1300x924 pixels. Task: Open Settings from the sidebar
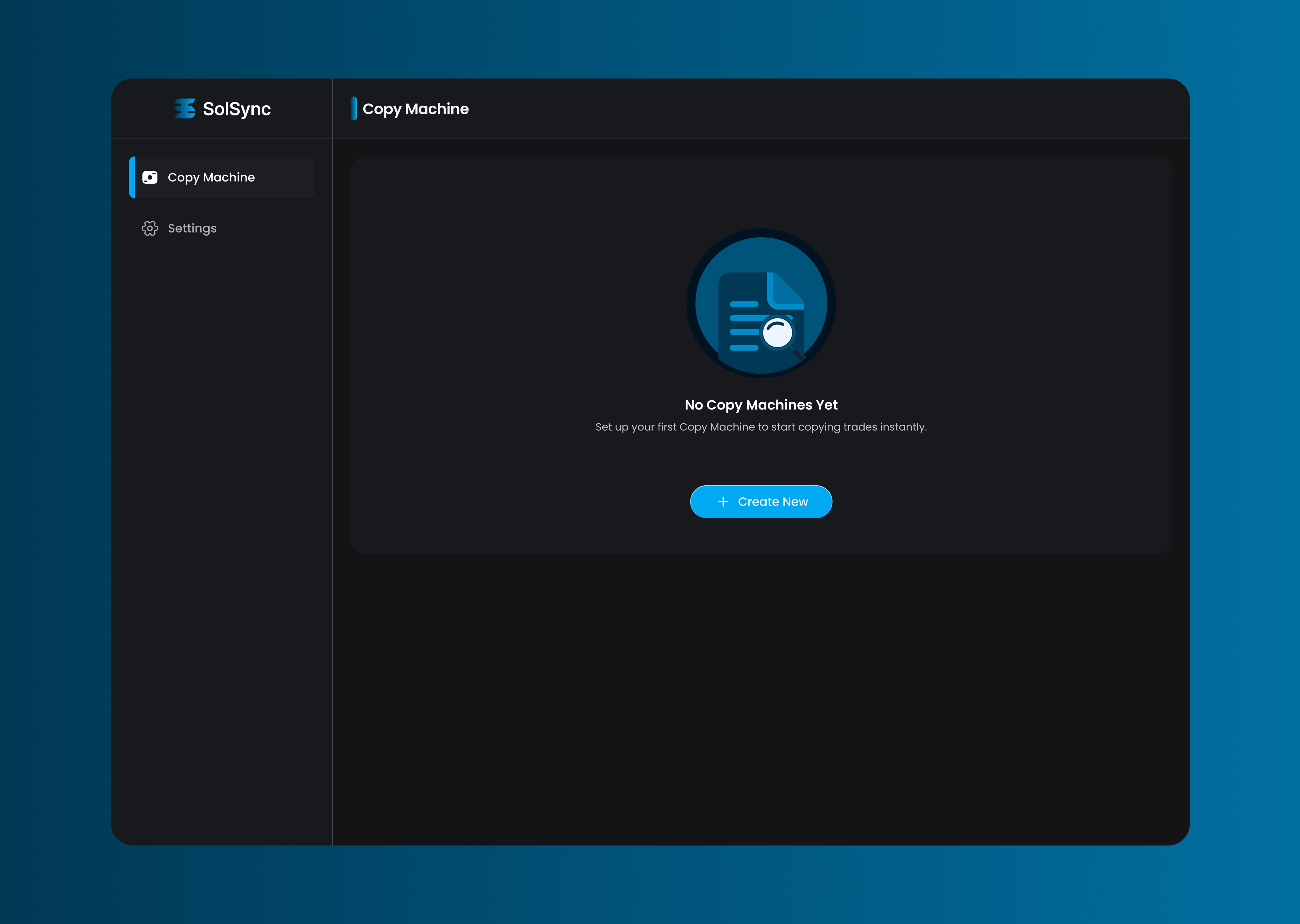tap(192, 228)
